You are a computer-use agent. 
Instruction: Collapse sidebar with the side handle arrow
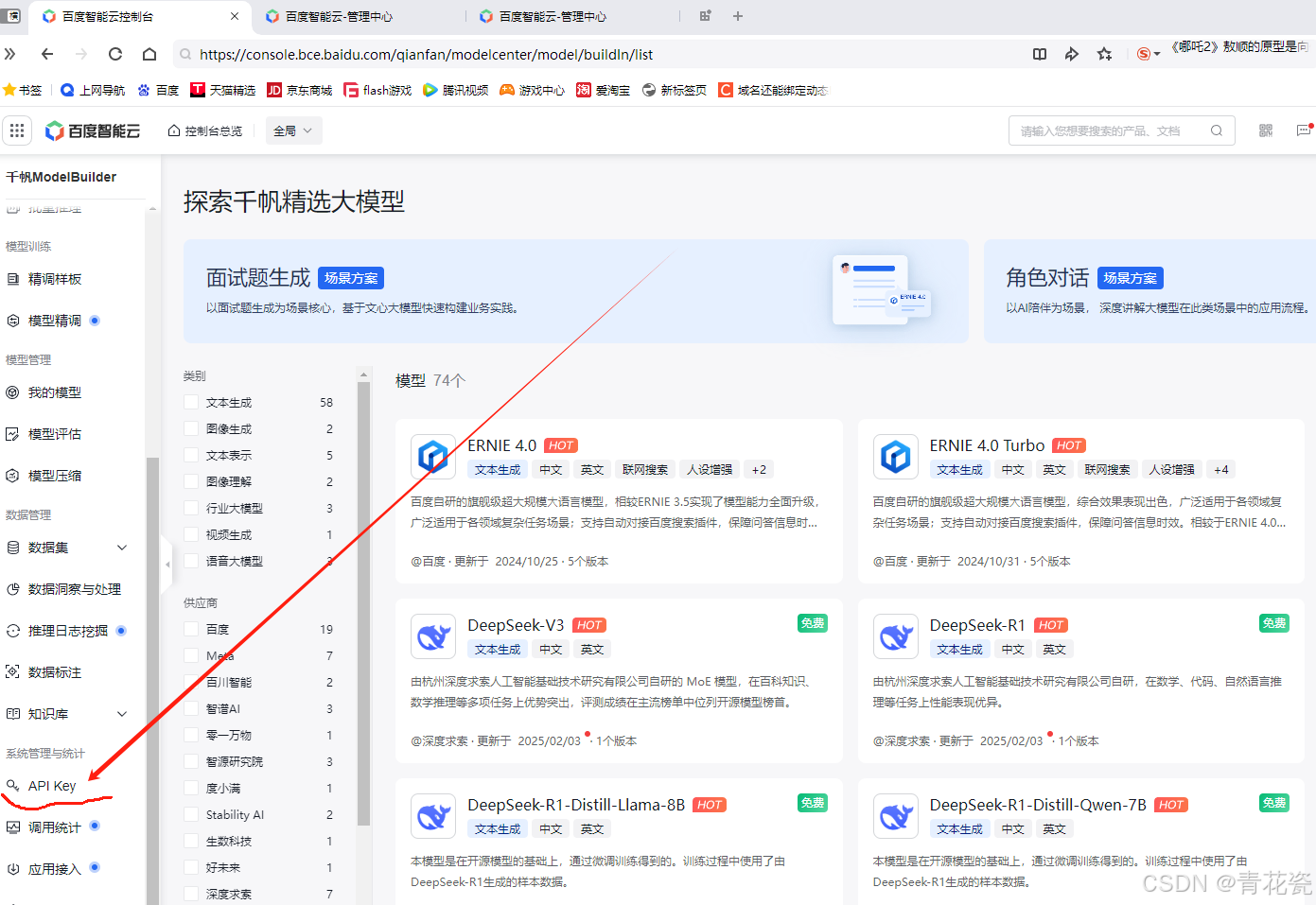(167, 564)
